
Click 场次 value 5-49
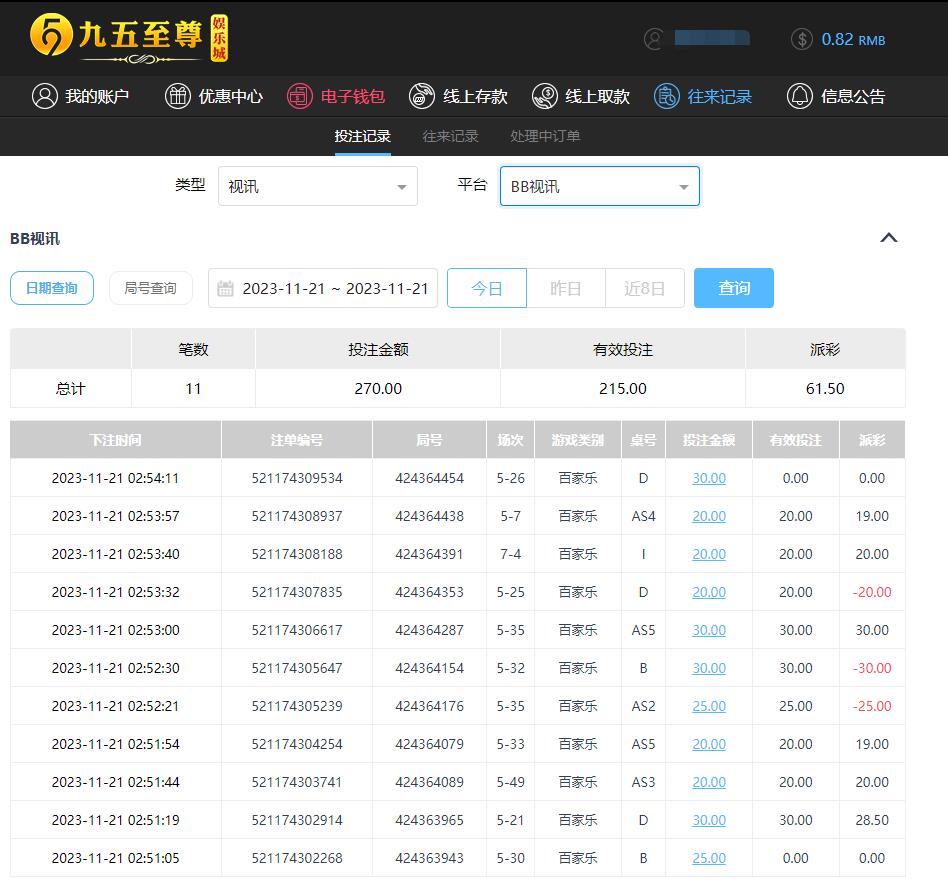(510, 782)
